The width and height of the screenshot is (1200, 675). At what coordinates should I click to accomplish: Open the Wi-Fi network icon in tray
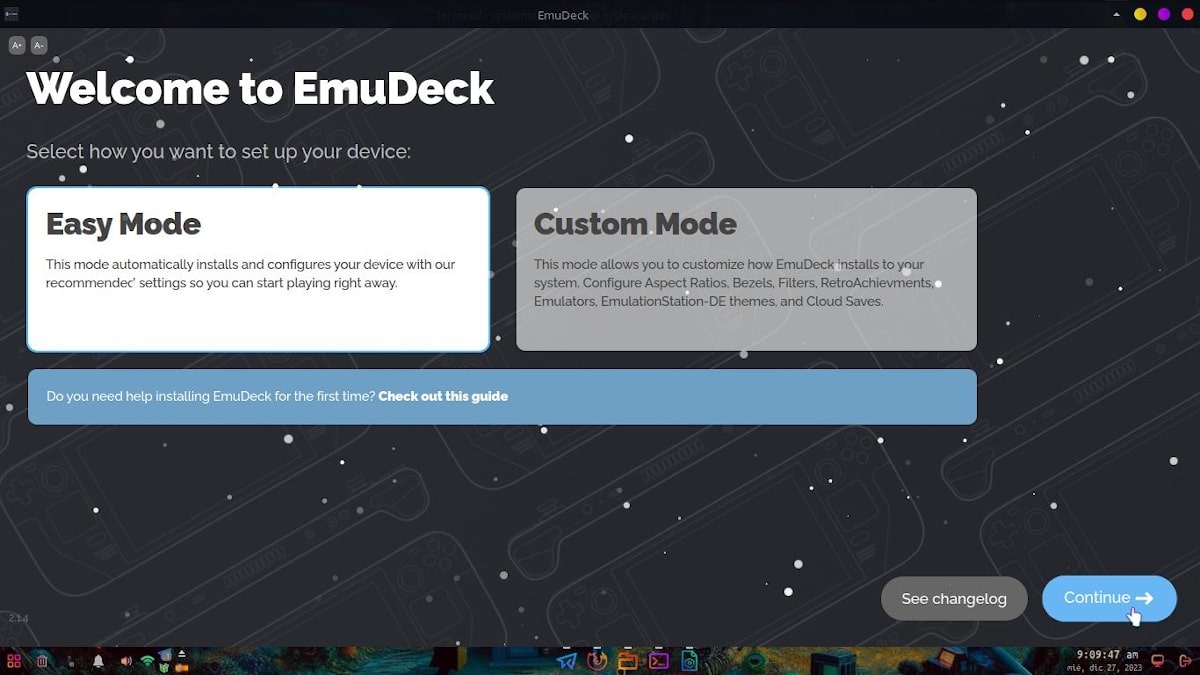147,660
